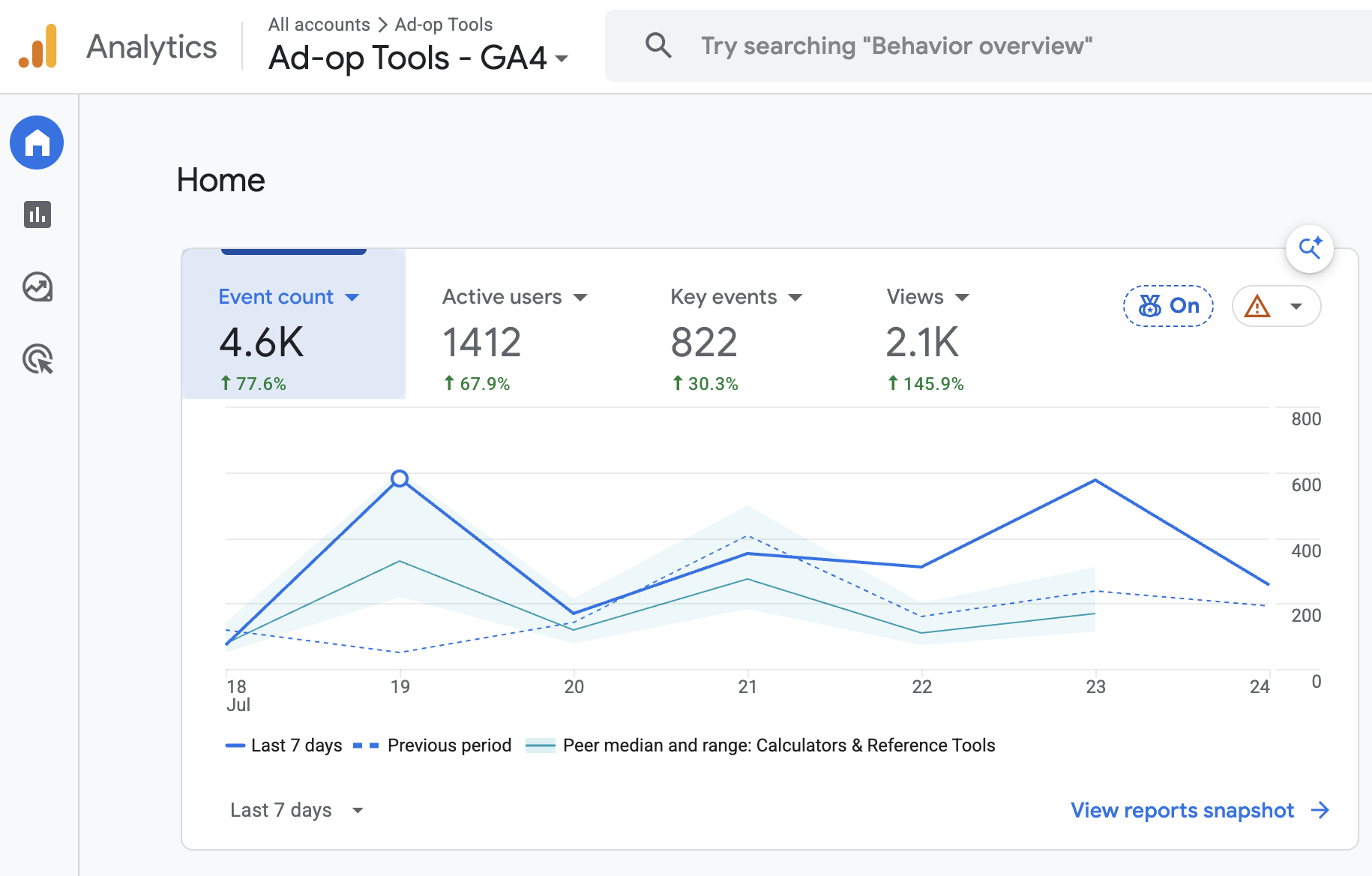1372x876 pixels.
Task: Open the Ad-op Tools - GA4 property selector
Action: [418, 58]
